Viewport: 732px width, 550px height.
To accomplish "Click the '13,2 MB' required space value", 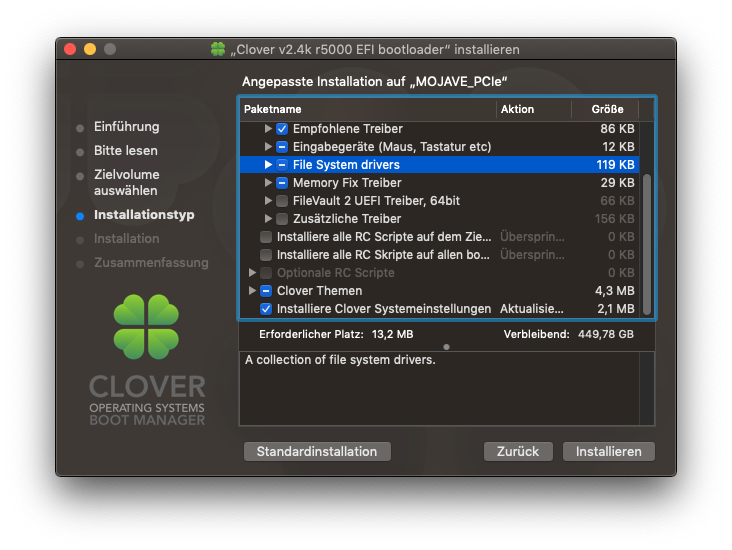I will (393, 334).
